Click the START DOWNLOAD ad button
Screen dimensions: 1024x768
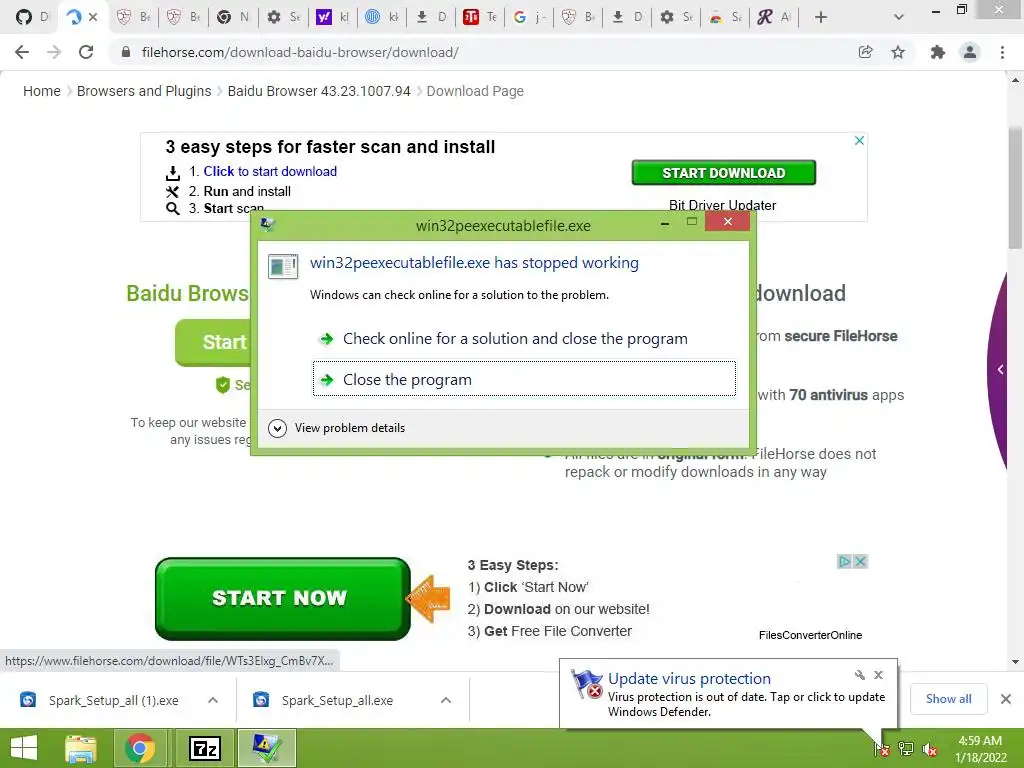[x=724, y=172]
